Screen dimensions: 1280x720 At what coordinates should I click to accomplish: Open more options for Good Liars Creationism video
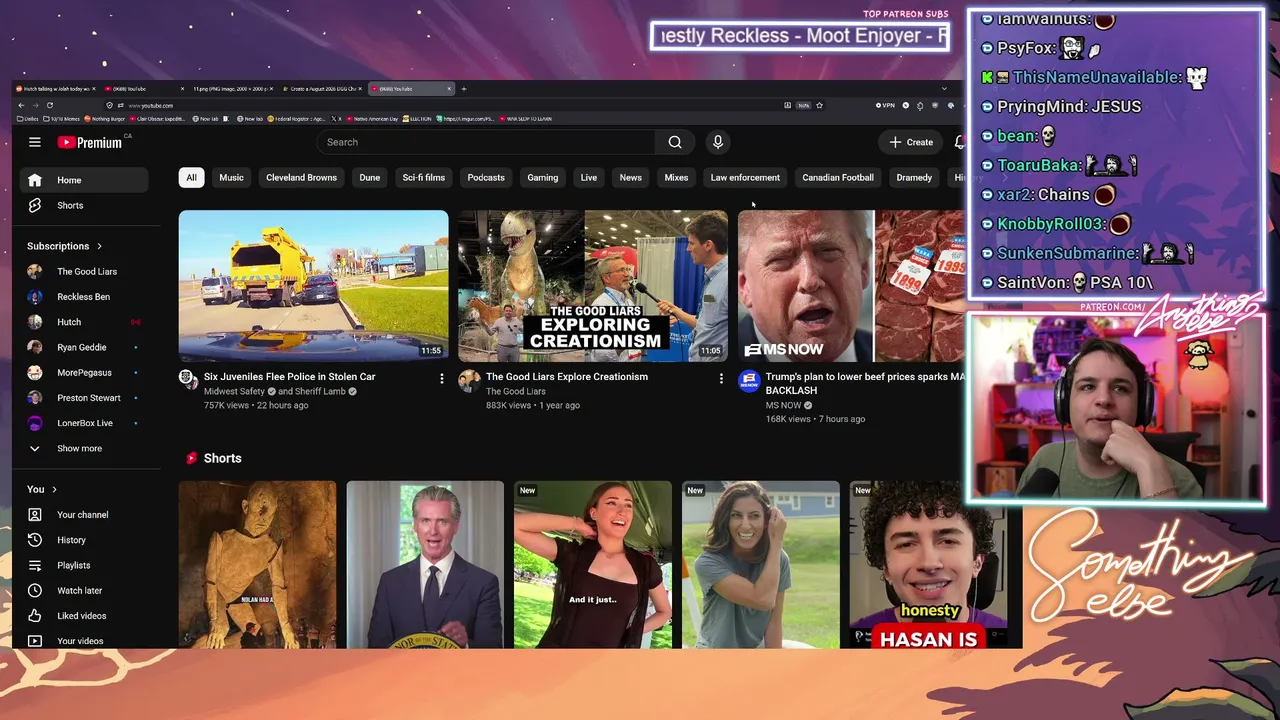click(x=721, y=378)
